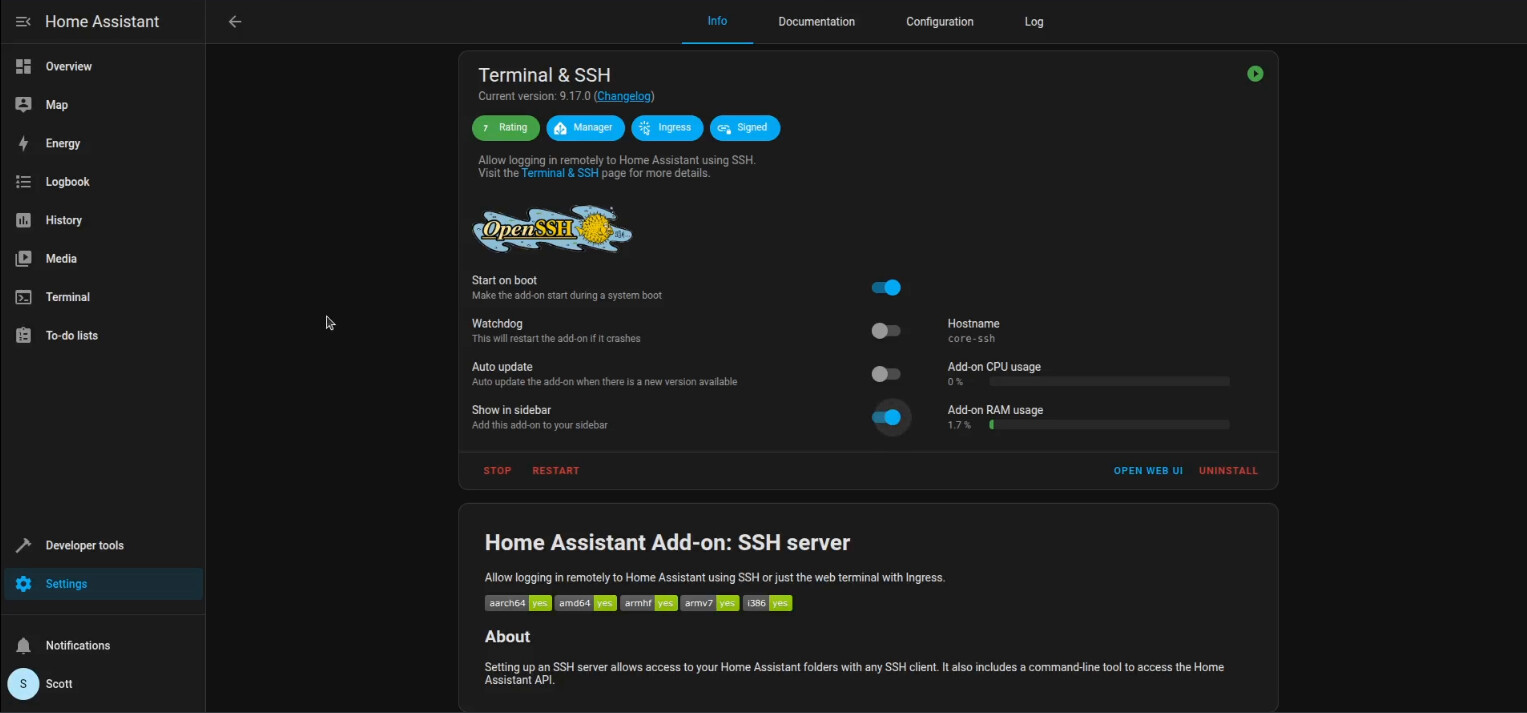
Task: Click the Ingress chip
Action: 667,128
